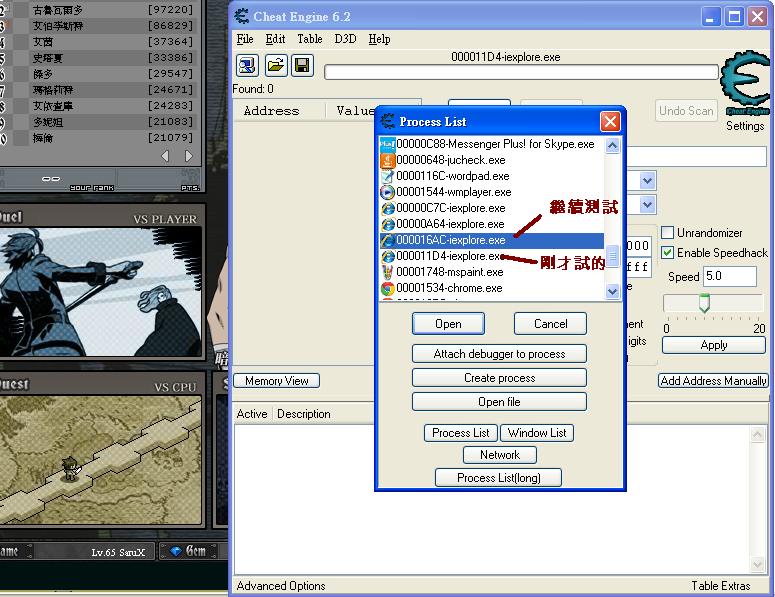Click Apply speedhack button
The width and height of the screenshot is (775, 597).
[x=714, y=345]
